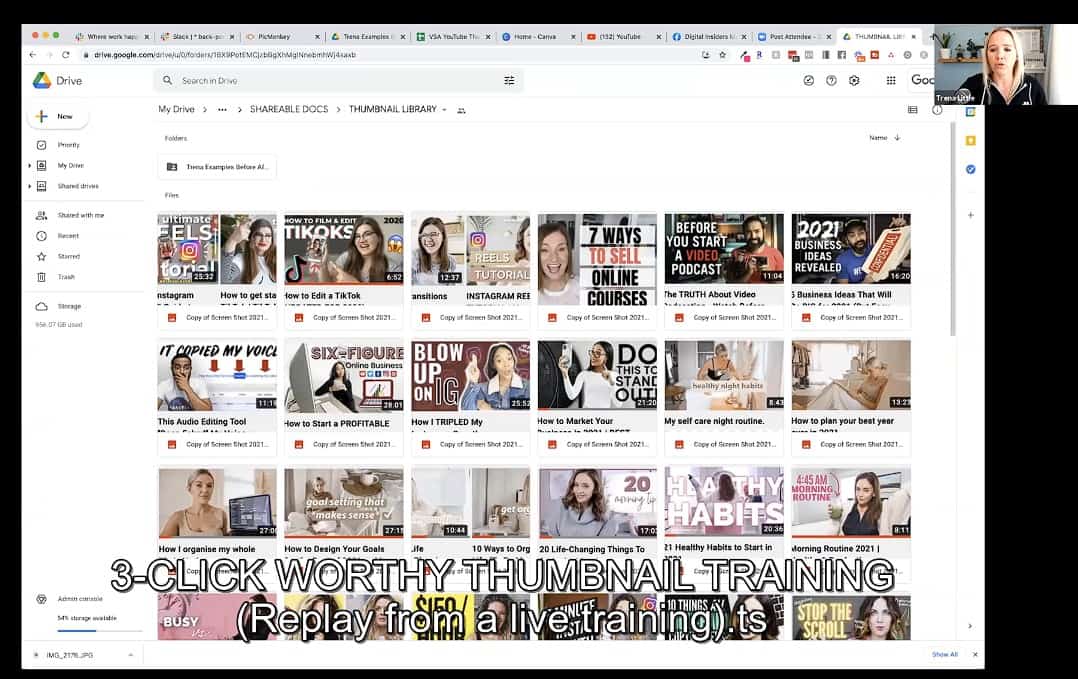Click the storage usage progress bar
Image resolution: width=1078 pixels, height=679 pixels.
[84, 631]
